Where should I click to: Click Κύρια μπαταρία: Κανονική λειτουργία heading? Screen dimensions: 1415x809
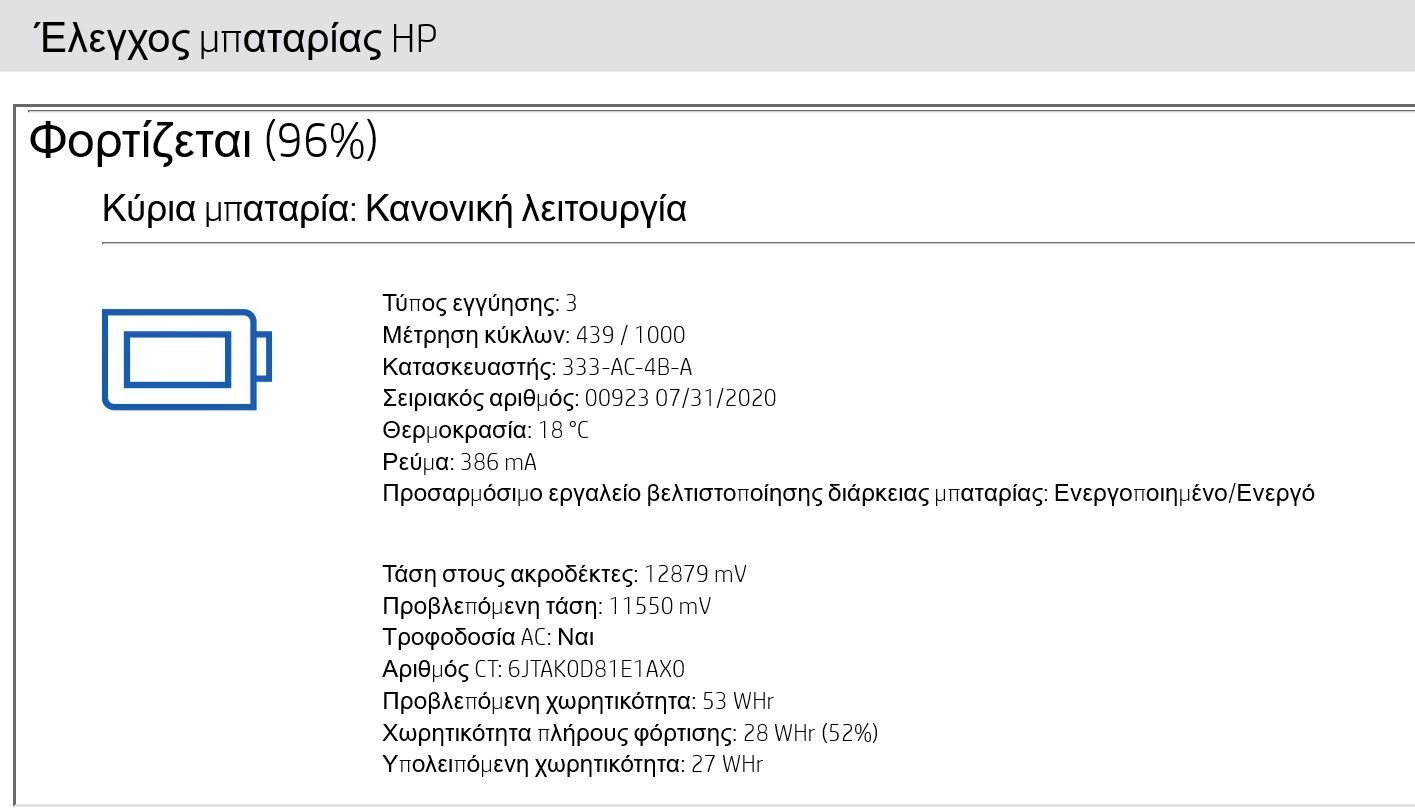point(394,209)
